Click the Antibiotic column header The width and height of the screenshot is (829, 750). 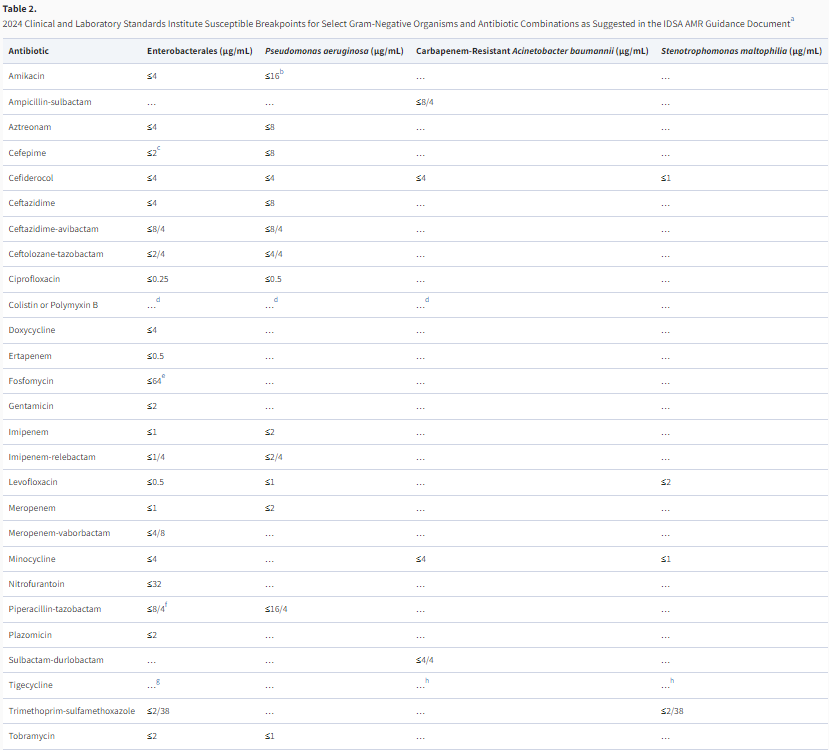coord(27,50)
